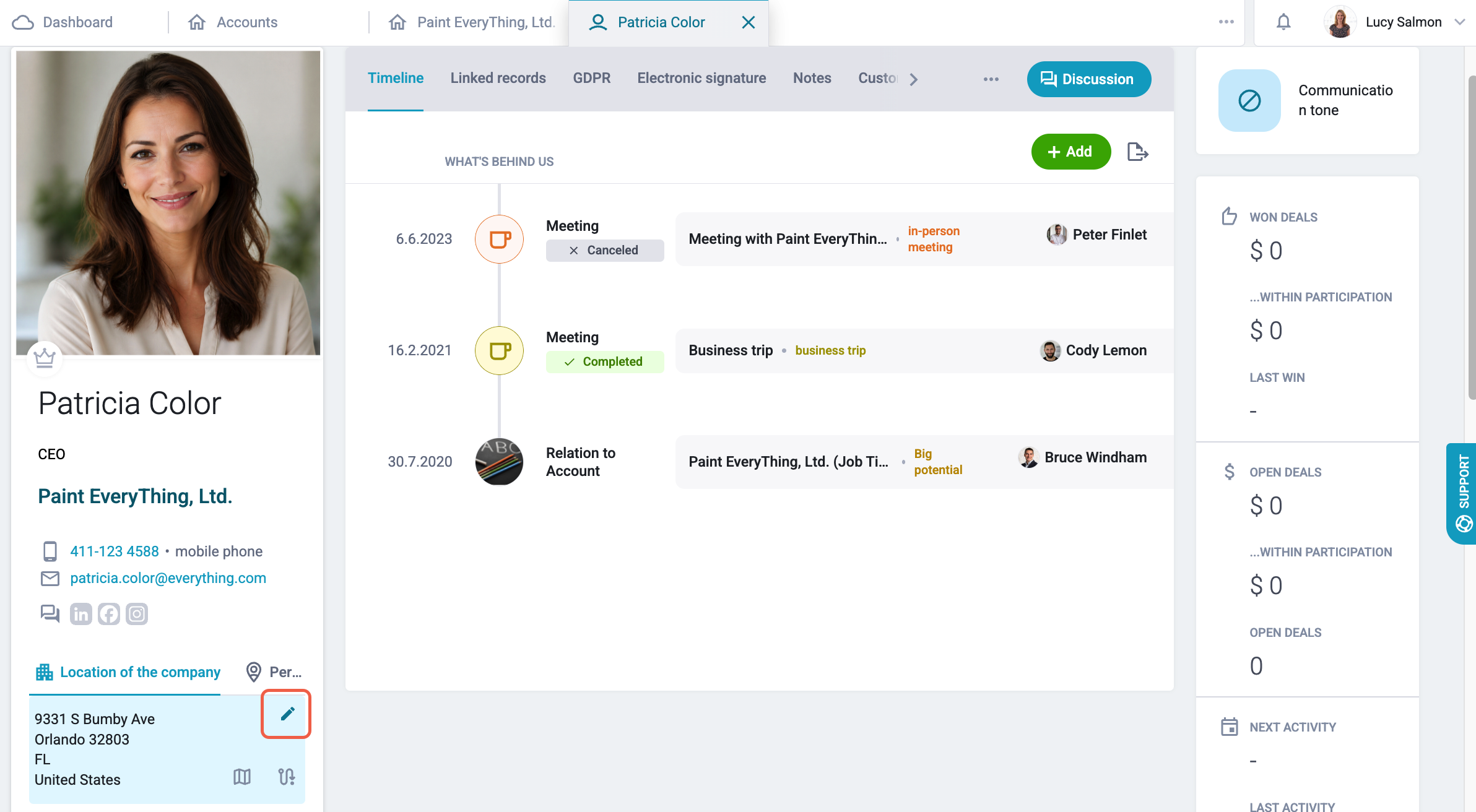Click the 9331 S Bumby Ave address
Screen dimensions: 1476x812
[95, 719]
